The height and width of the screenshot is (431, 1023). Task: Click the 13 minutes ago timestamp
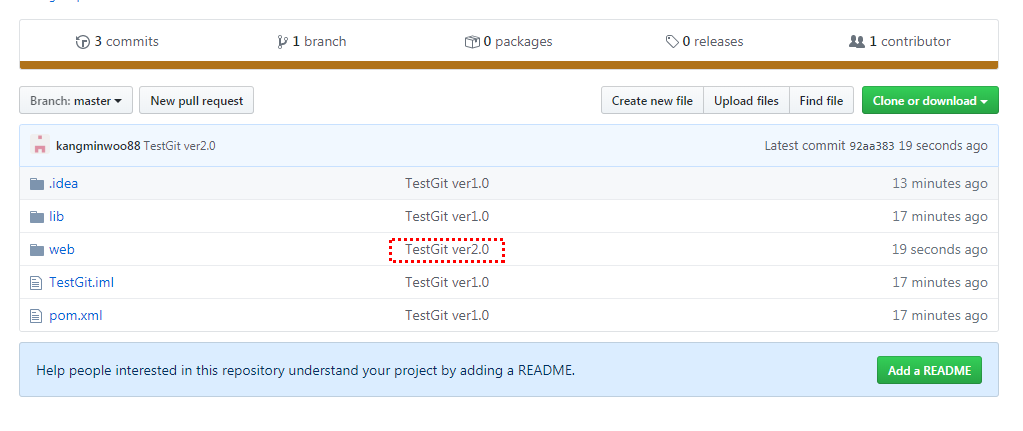click(x=940, y=184)
